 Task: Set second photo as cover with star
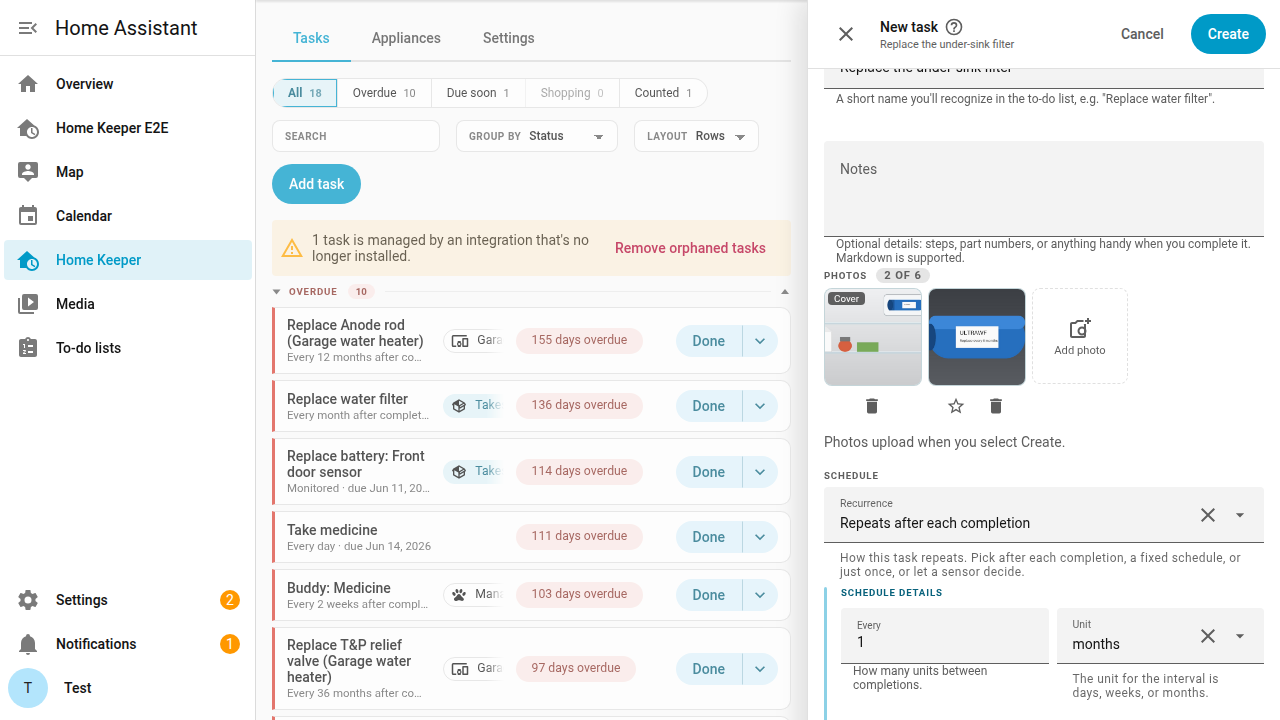tap(956, 406)
